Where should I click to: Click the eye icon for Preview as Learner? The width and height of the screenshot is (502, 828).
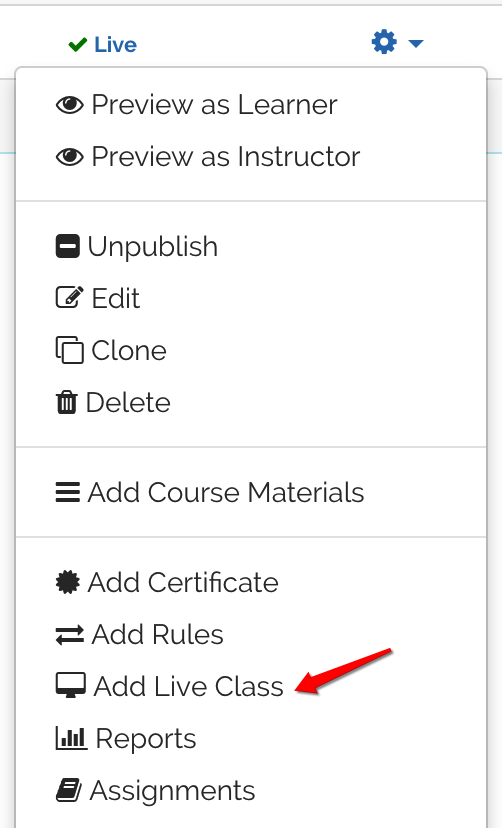point(70,105)
